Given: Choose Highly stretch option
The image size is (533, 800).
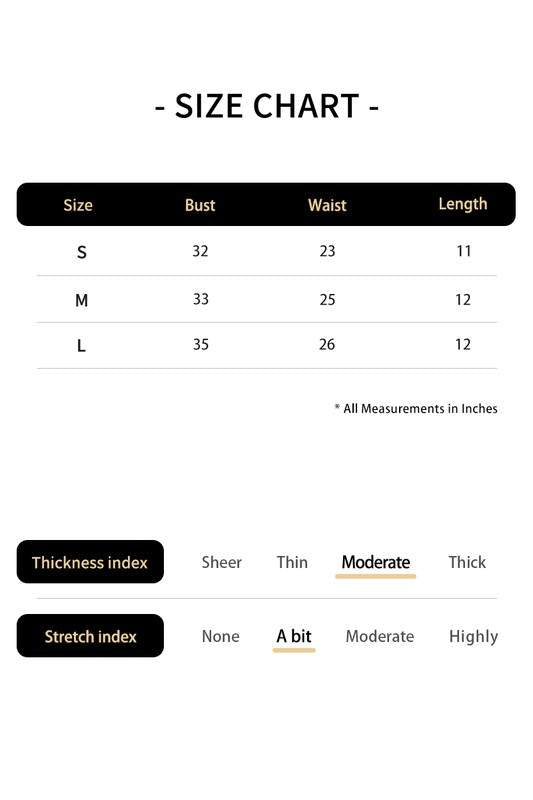Looking at the screenshot, I should 473,637.
